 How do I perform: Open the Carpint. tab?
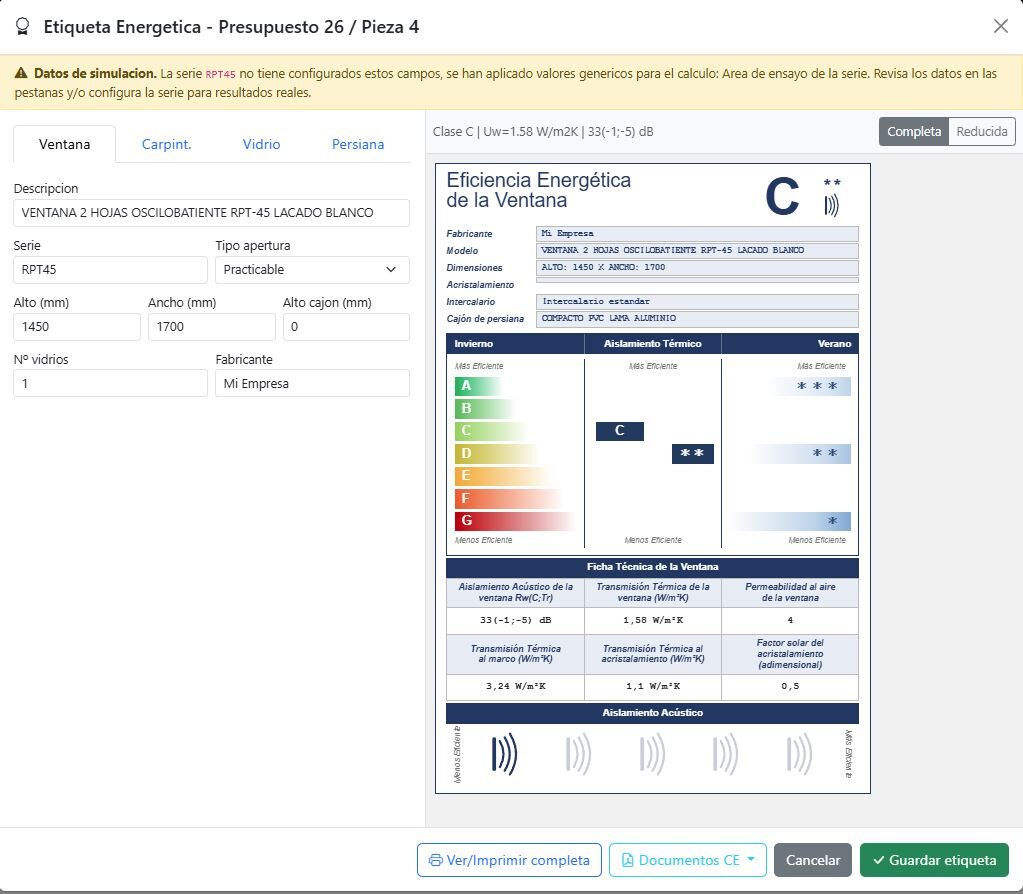tap(166, 144)
